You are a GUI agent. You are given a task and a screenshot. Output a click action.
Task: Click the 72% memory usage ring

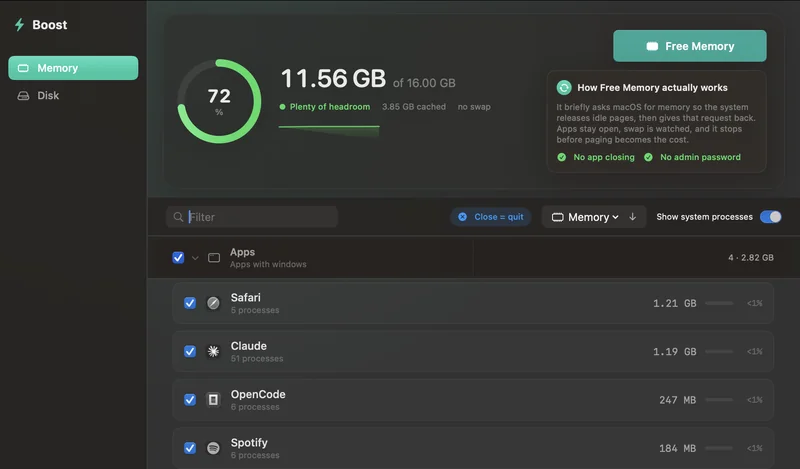(x=219, y=101)
